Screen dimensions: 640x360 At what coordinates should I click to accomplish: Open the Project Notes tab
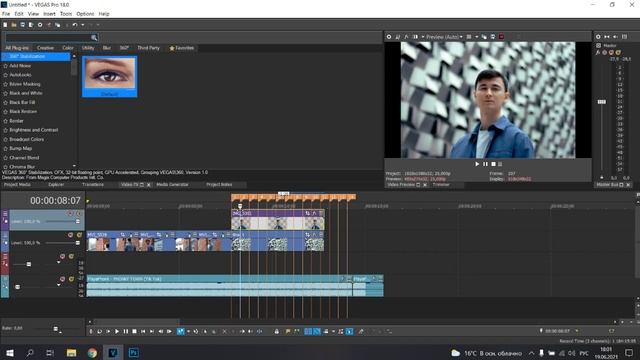pyautogui.click(x=219, y=184)
